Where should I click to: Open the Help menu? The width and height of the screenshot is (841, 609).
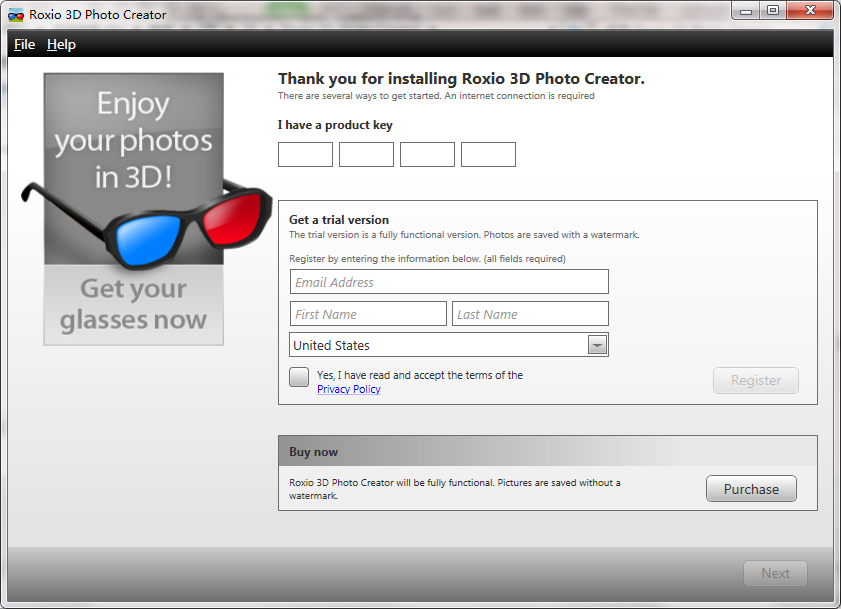pos(61,45)
